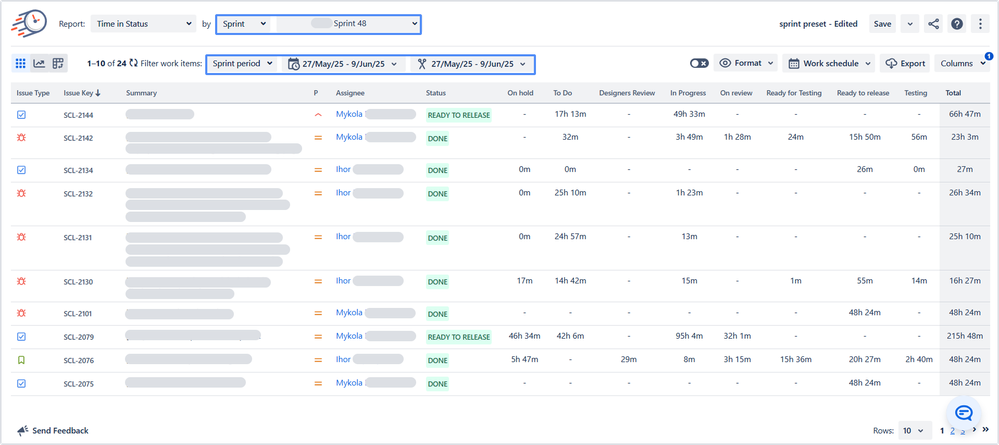The height and width of the screenshot is (445, 999).
Task: Click the app logo with clock
Action: 29,24
